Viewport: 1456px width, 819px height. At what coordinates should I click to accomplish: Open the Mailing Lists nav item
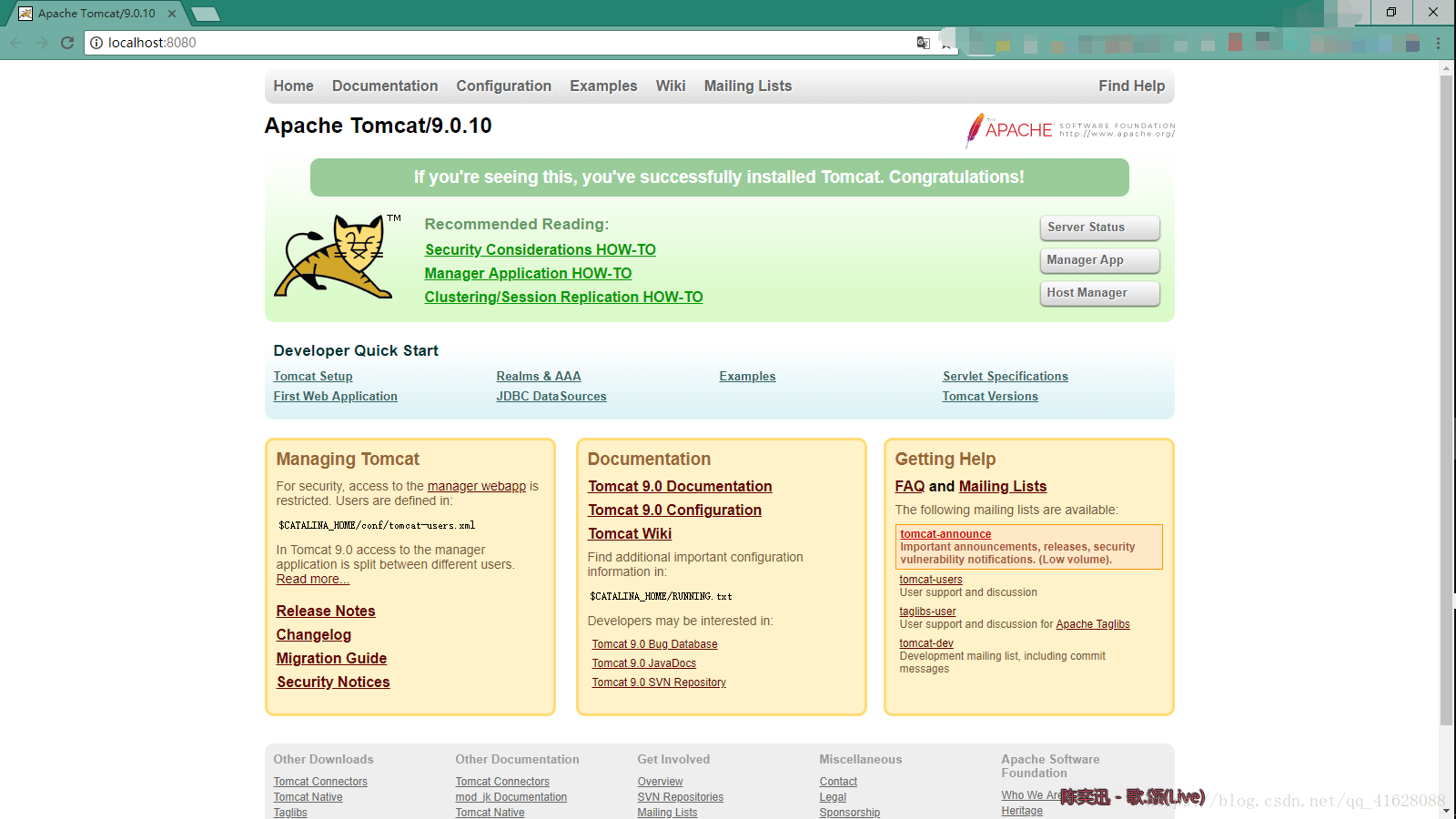click(748, 86)
